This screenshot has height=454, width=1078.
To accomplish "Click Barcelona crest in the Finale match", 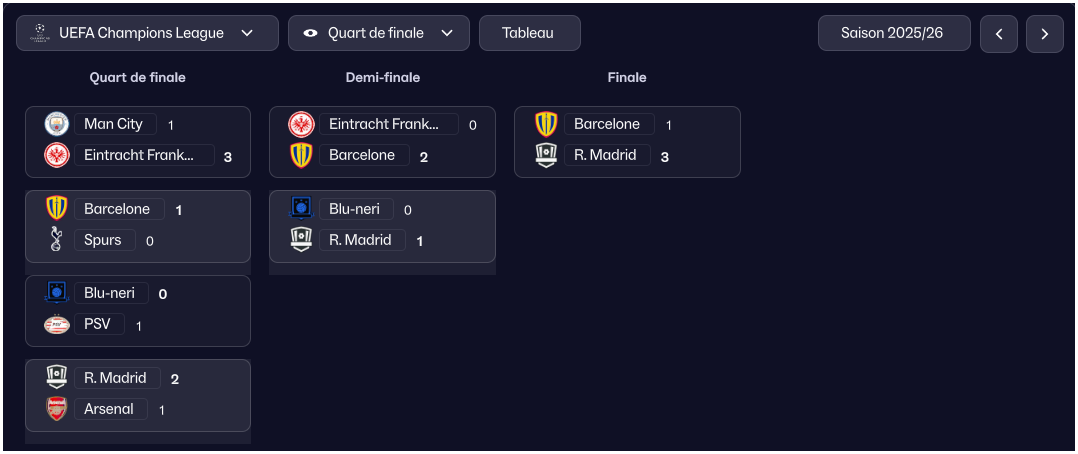I will pos(546,124).
